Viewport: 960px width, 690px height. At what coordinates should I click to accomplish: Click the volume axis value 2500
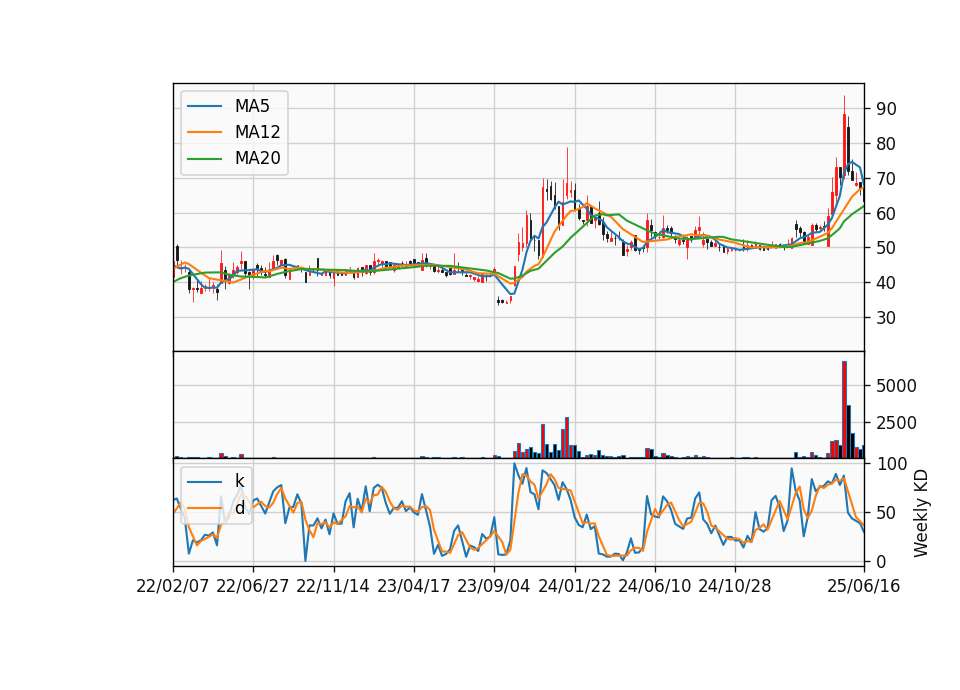coord(896,423)
